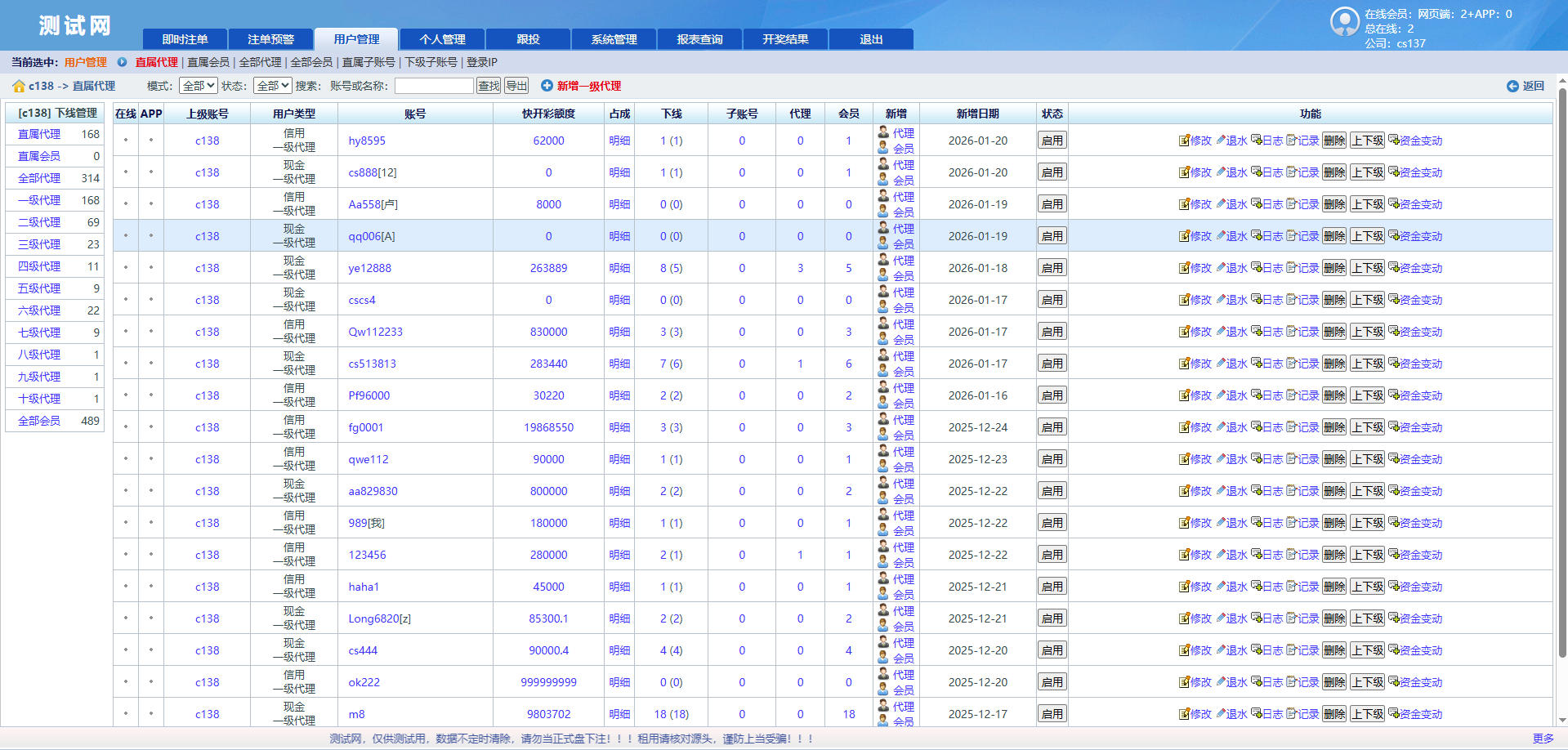Click the 全部会员 link in left sidebar

coord(39,421)
